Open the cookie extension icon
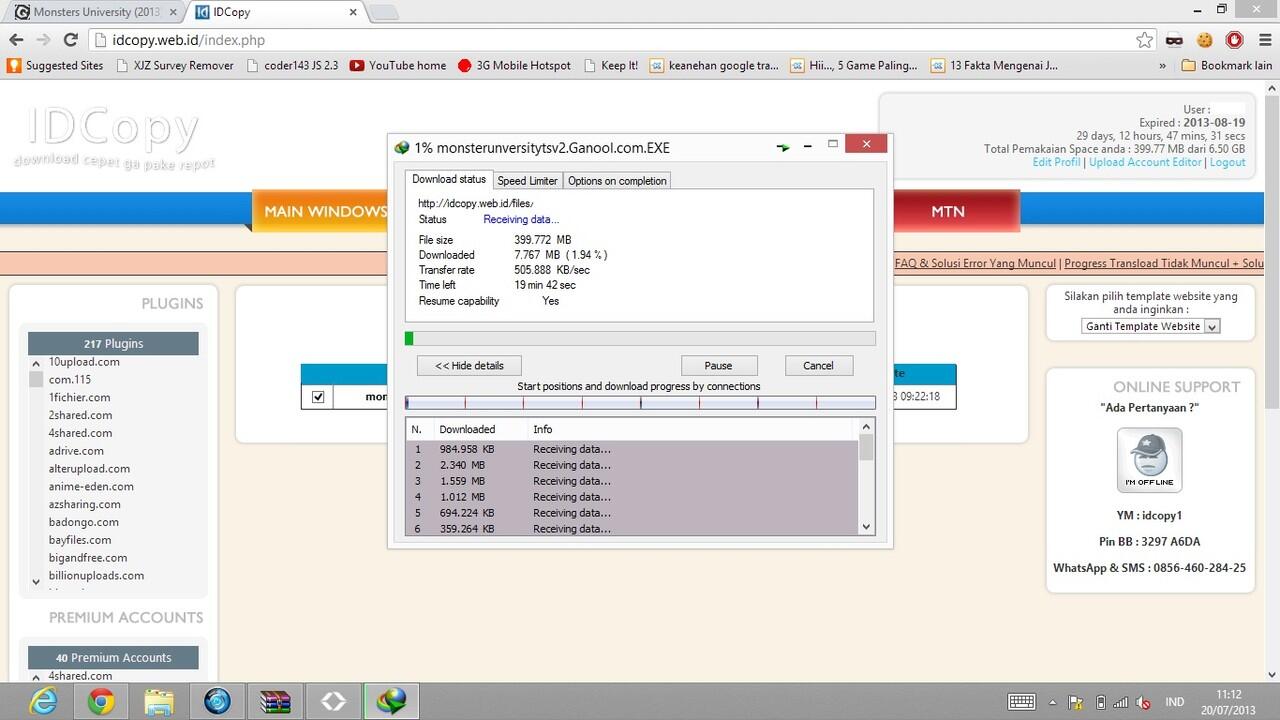 pyautogui.click(x=1205, y=40)
